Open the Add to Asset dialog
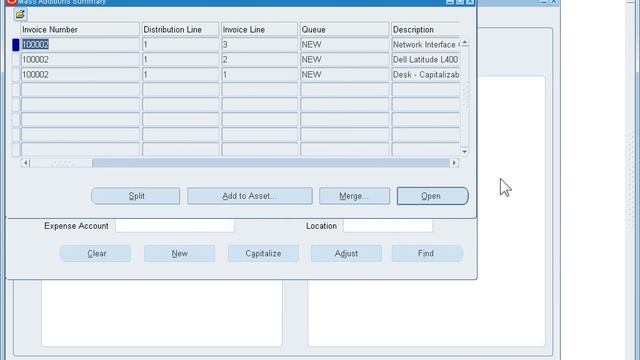This screenshot has width=640, height=360. point(250,196)
